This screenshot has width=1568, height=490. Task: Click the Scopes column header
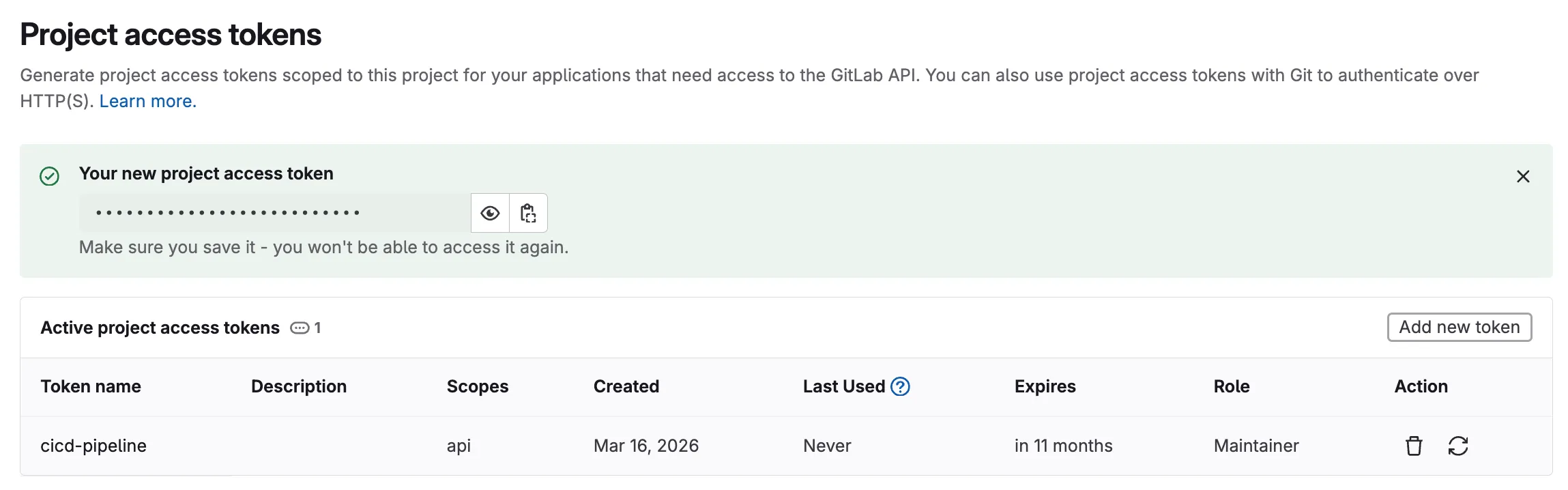point(477,387)
